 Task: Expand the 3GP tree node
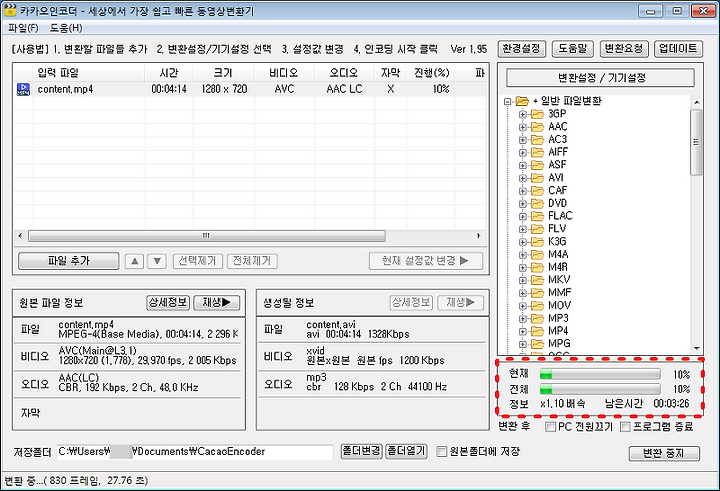click(x=523, y=114)
